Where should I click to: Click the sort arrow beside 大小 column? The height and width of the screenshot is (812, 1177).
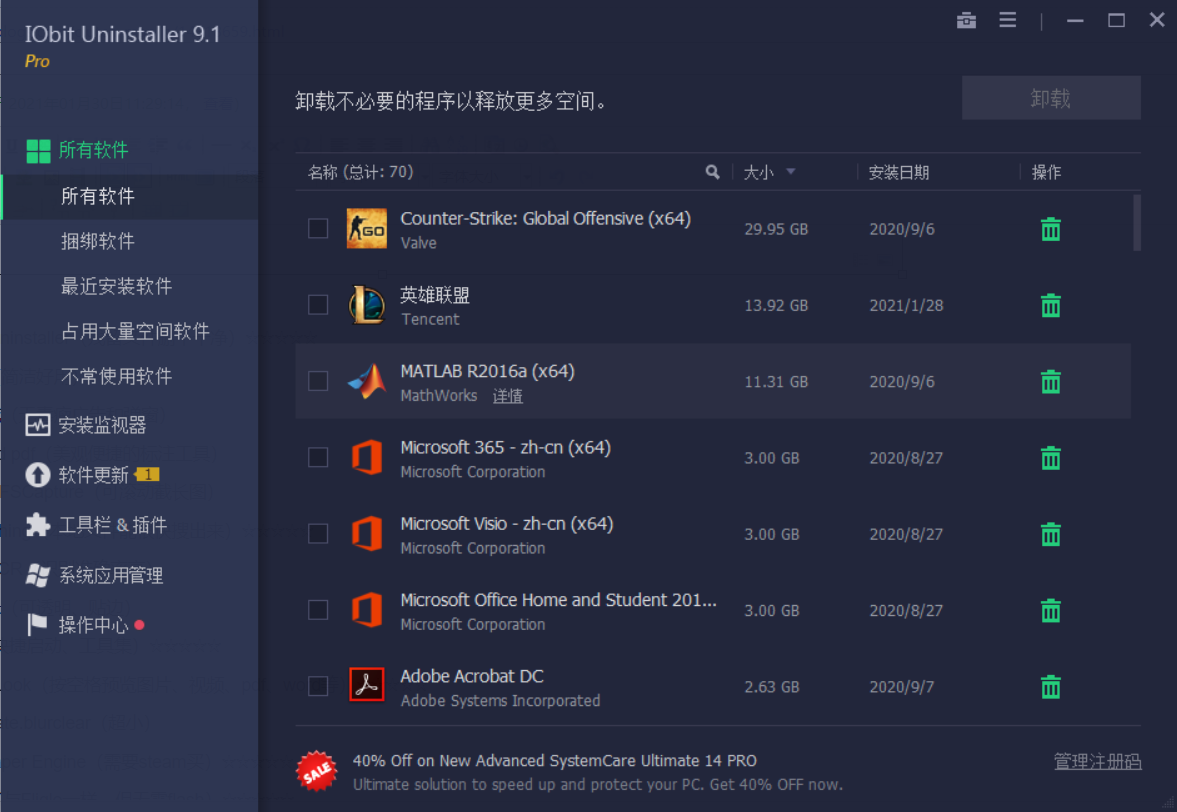click(790, 172)
